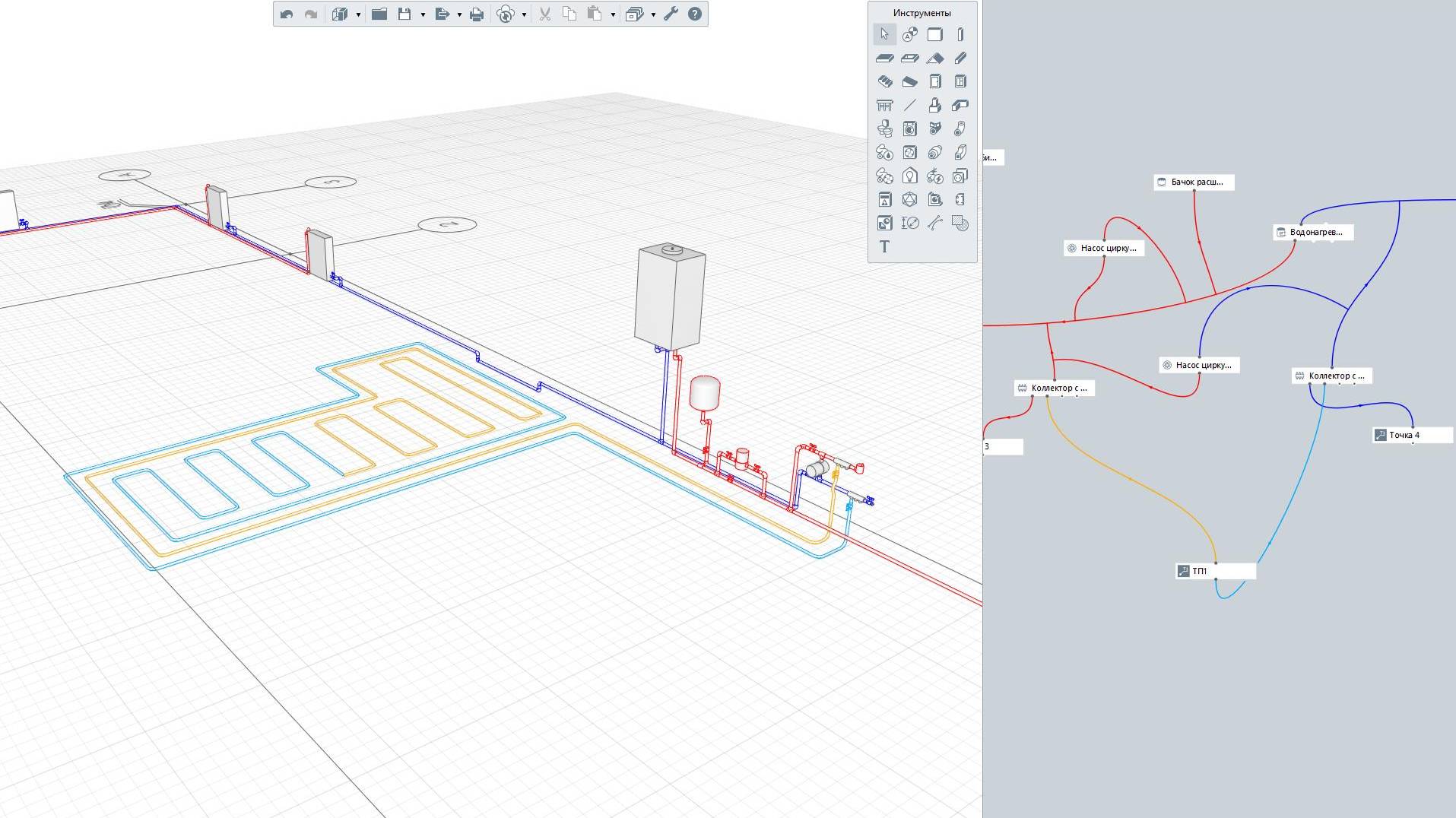Select the light bulb lighting tool

click(909, 176)
